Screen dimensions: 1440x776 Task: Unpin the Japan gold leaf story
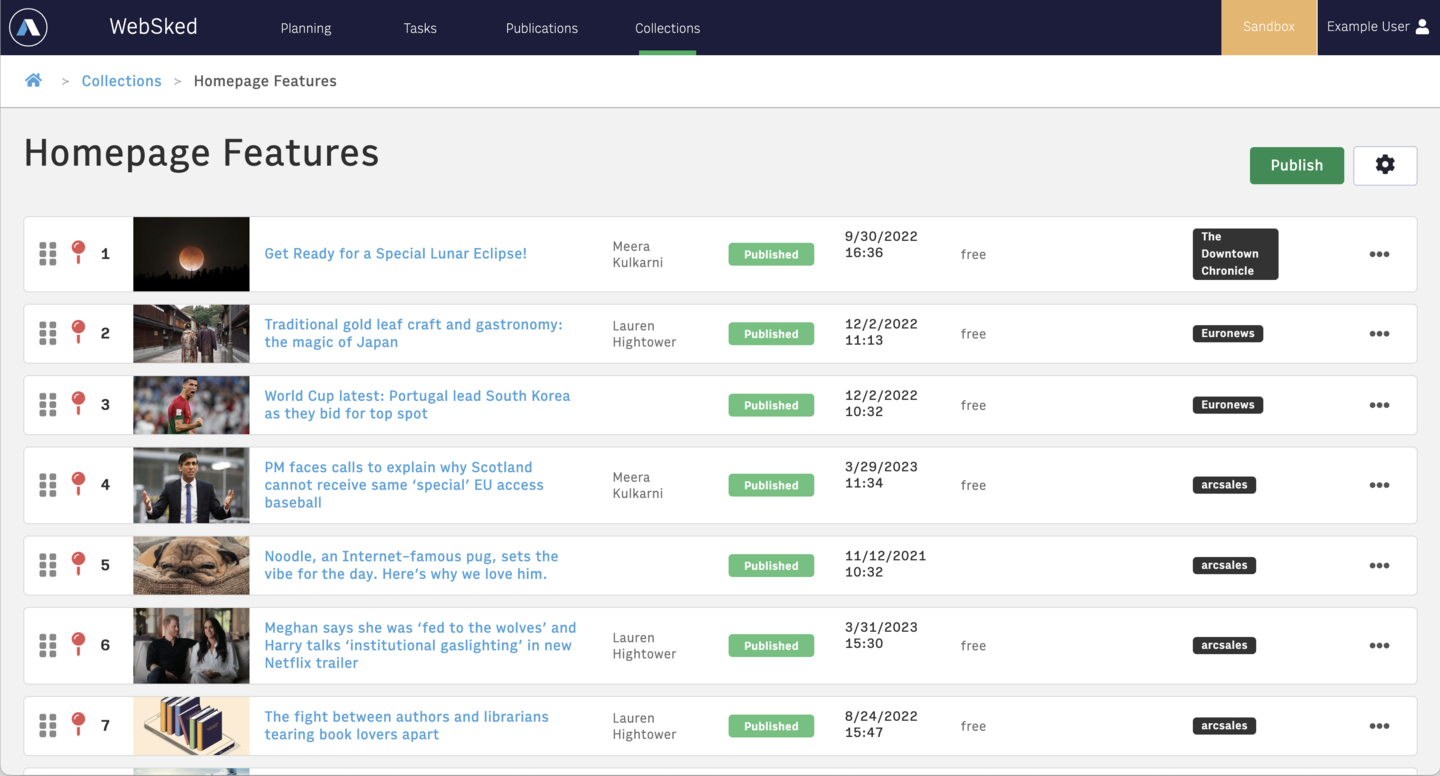[78, 333]
